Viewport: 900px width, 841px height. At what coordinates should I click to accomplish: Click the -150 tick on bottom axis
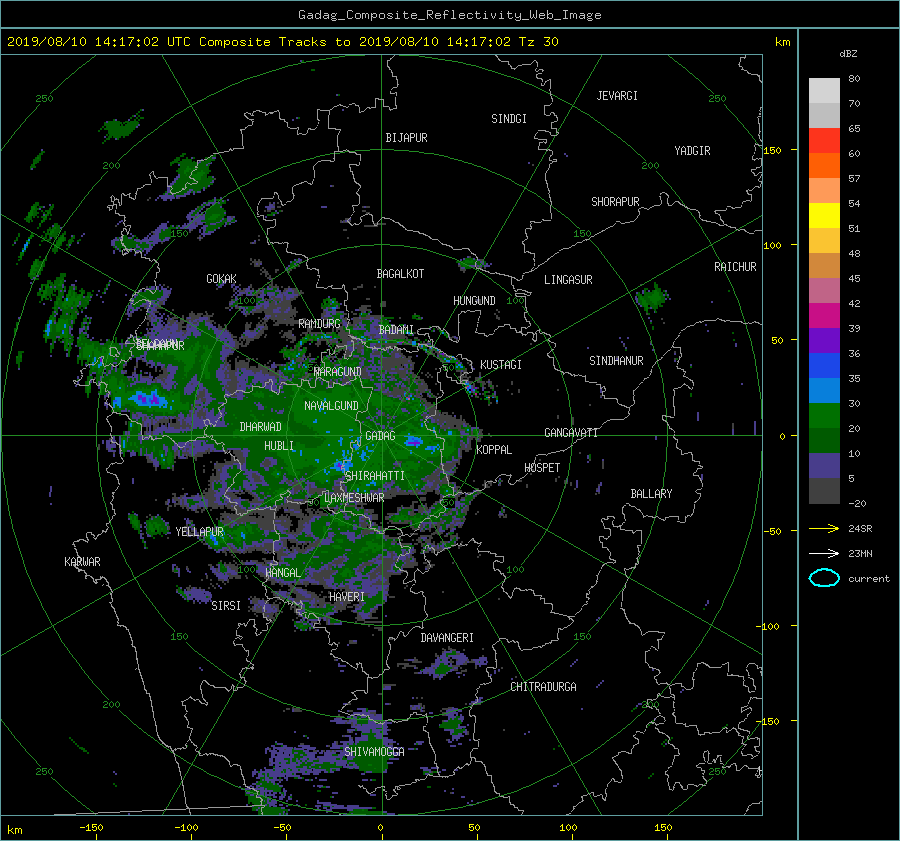click(x=91, y=828)
